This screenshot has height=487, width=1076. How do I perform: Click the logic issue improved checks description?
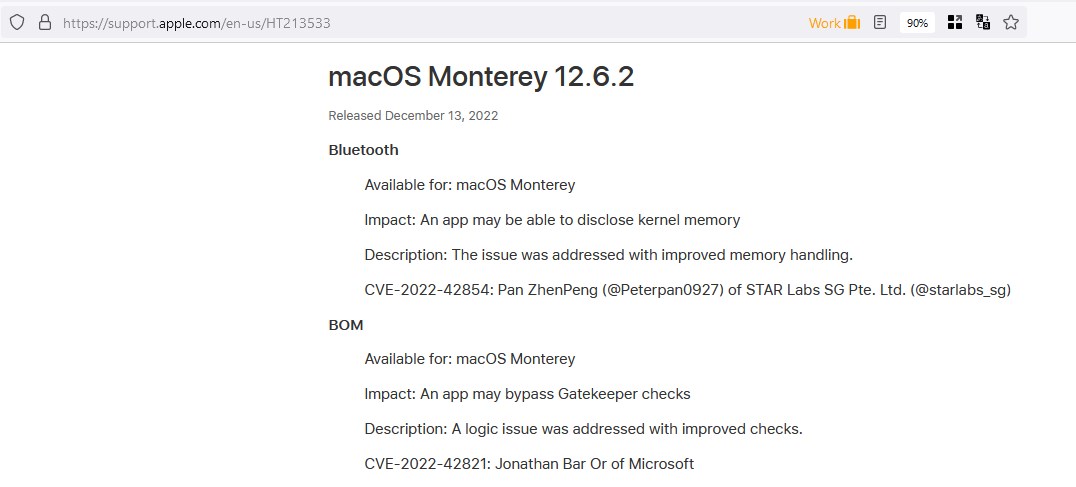point(583,429)
